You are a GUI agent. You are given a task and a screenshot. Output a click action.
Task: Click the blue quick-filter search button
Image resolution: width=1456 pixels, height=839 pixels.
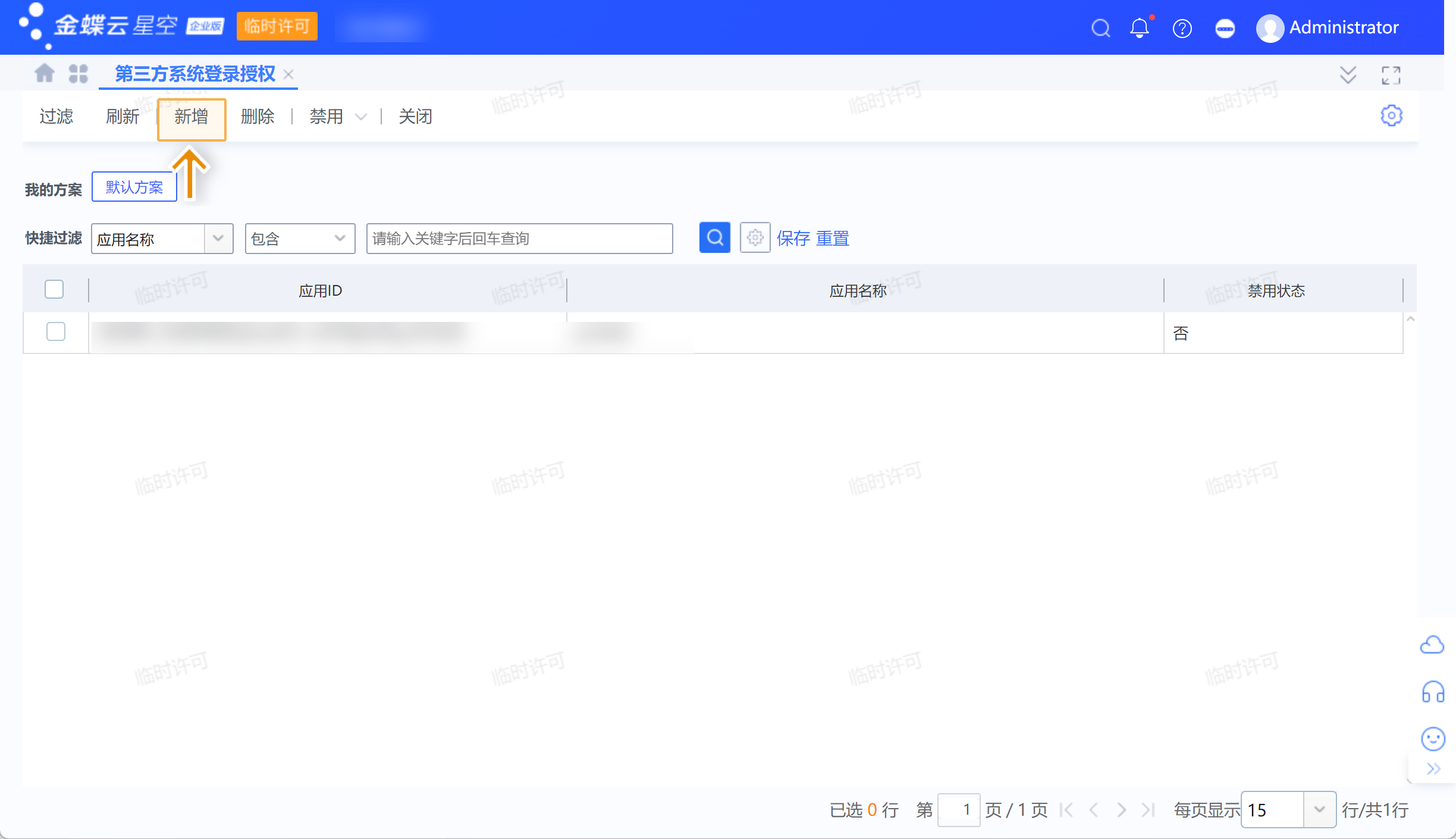[x=714, y=238]
